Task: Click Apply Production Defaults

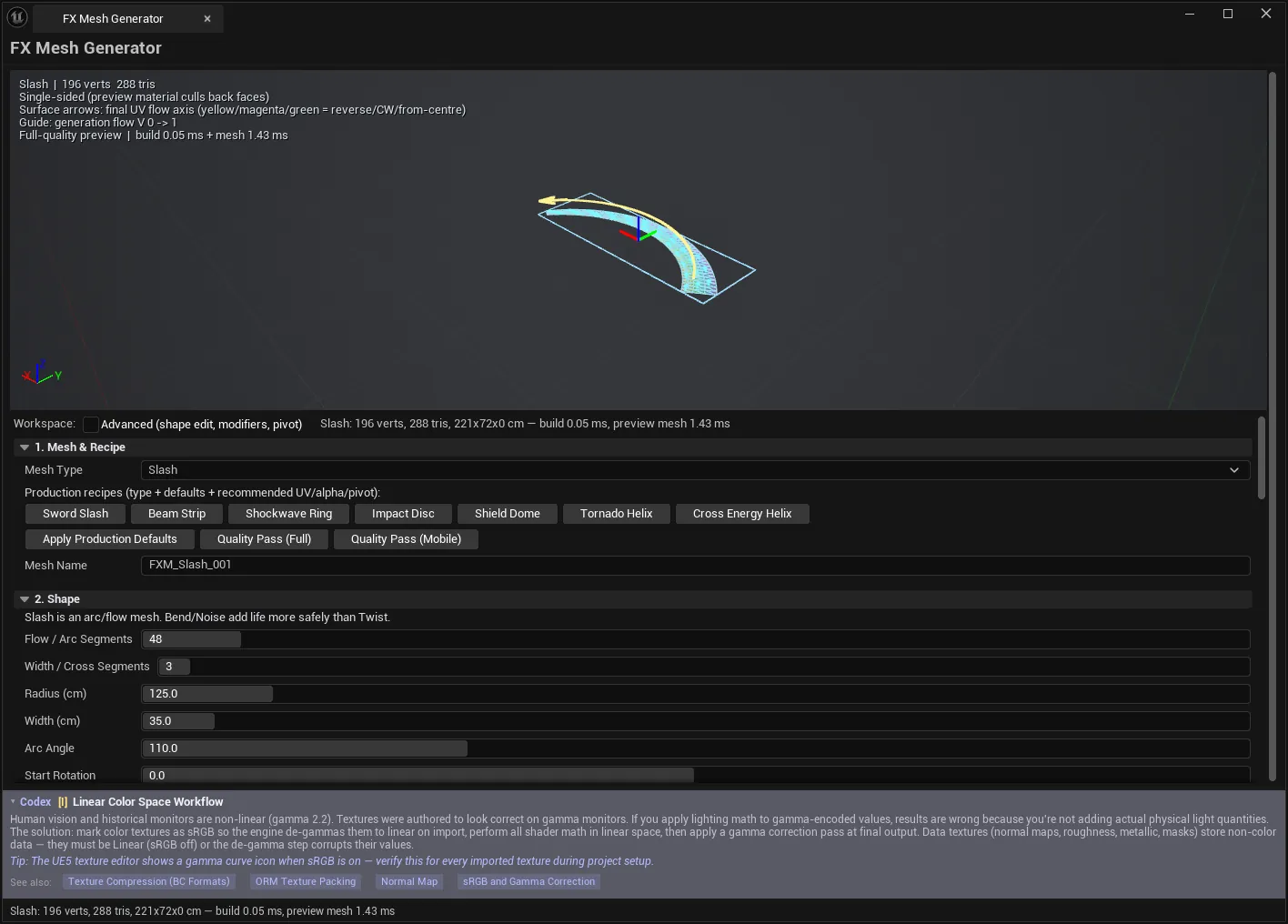Action: tap(110, 539)
